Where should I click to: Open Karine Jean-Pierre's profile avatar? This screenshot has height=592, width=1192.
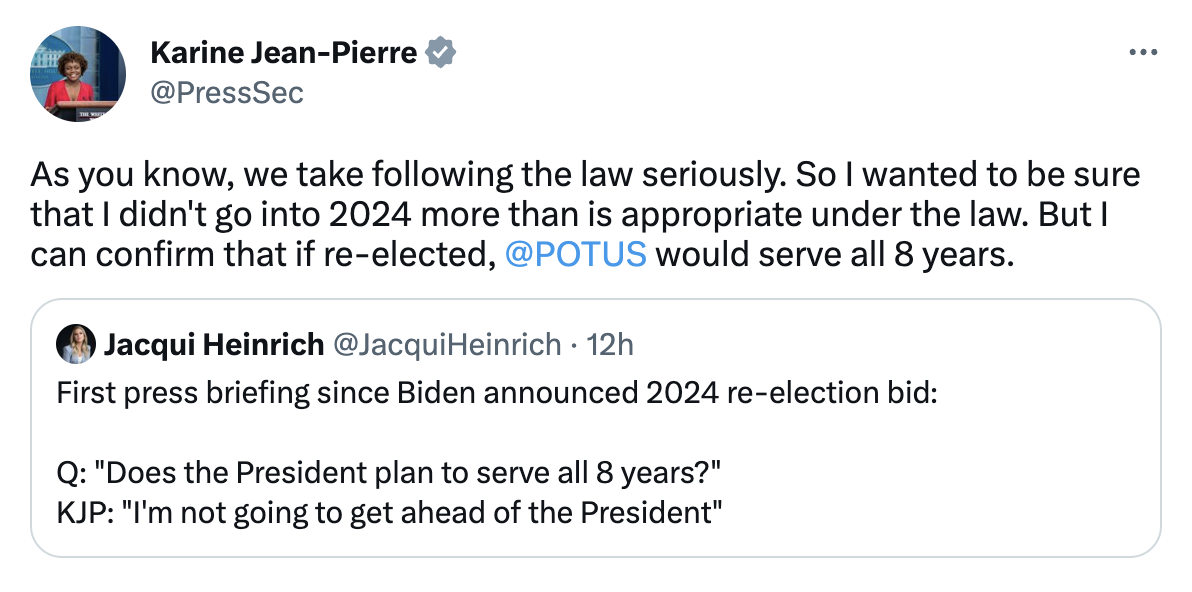(75, 73)
